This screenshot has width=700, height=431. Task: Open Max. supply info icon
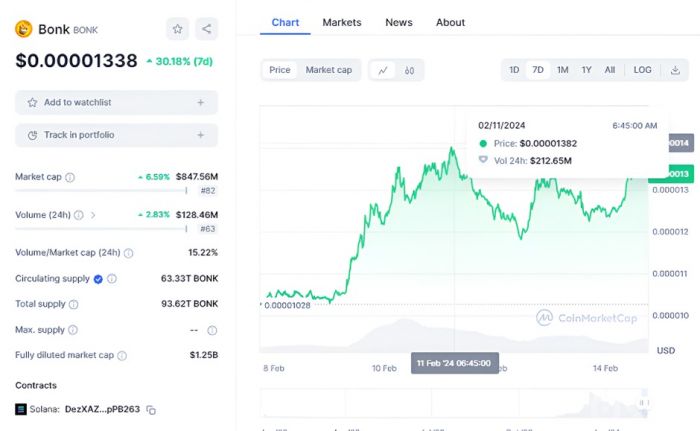pyautogui.click(x=73, y=330)
